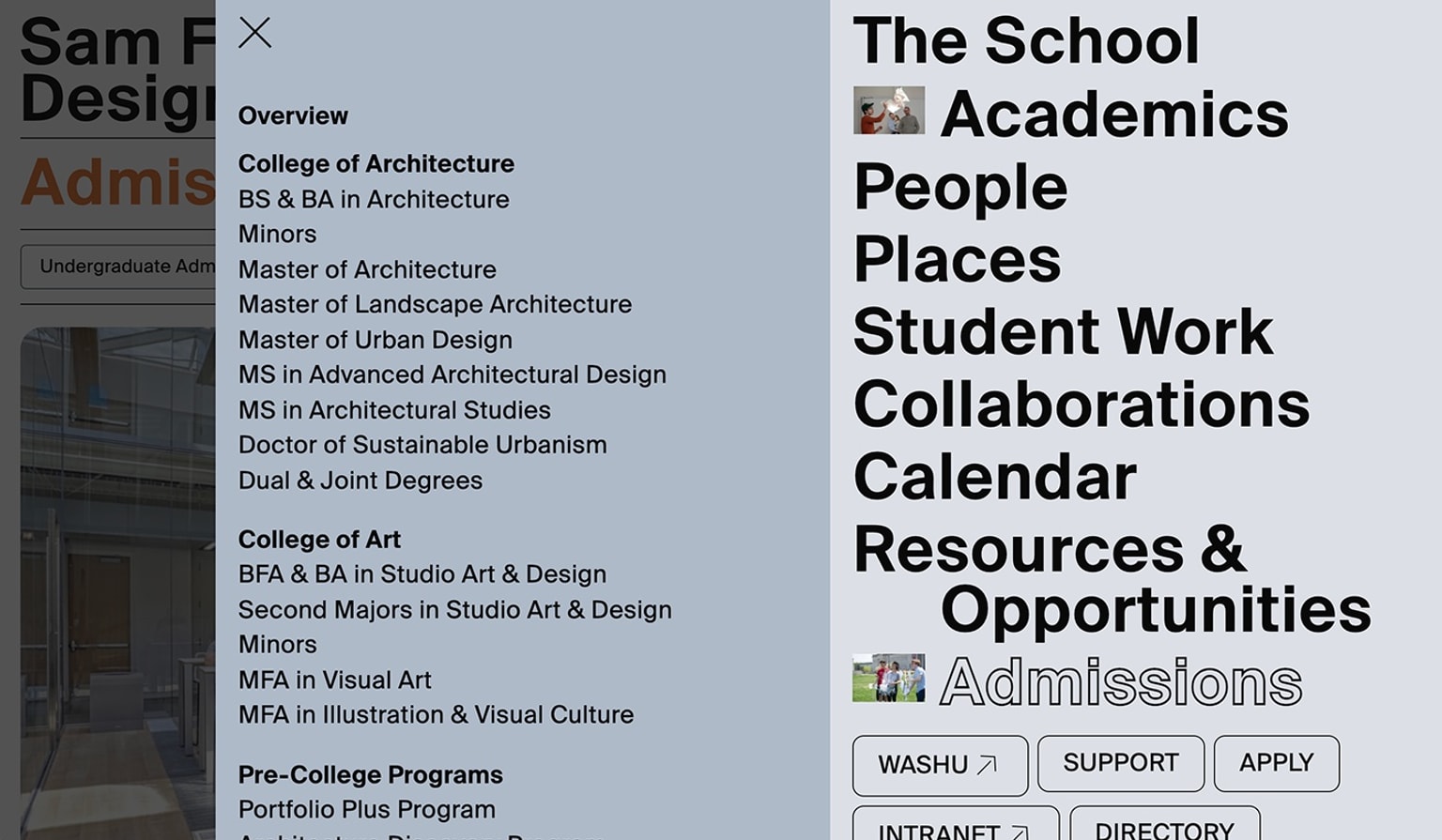This screenshot has height=840, width=1442.
Task: Open Resources & Opportunities menu item
Action: coord(1111,578)
